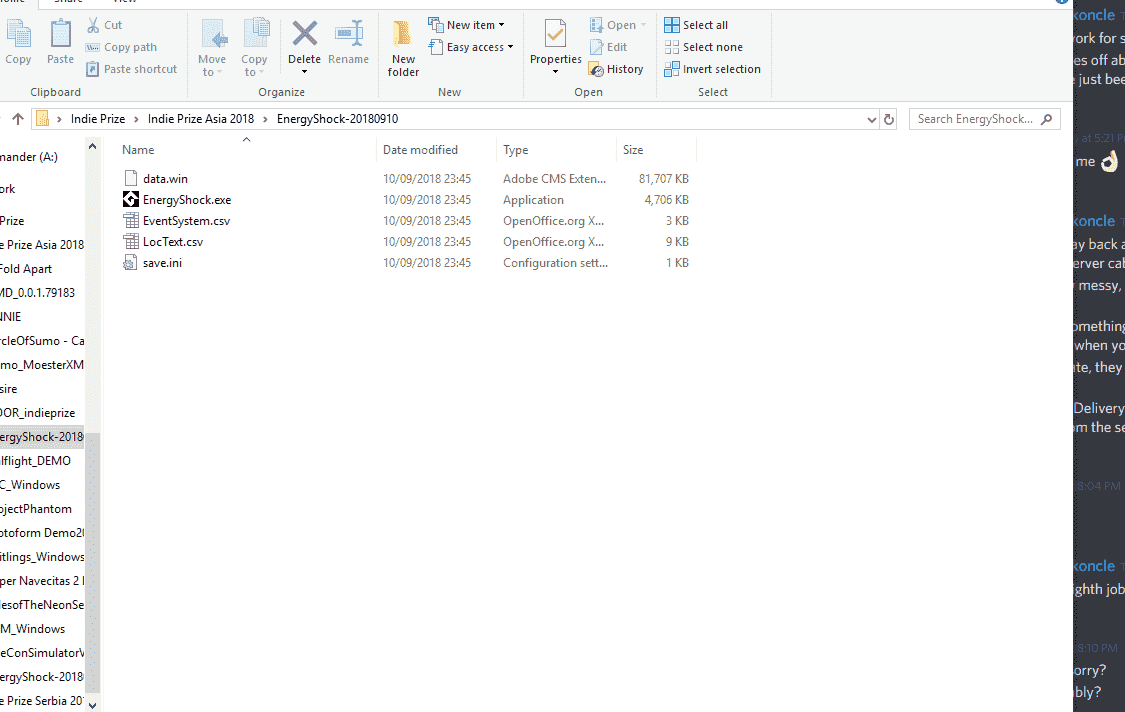
Task: Sort files by Date modified column
Action: click(420, 150)
